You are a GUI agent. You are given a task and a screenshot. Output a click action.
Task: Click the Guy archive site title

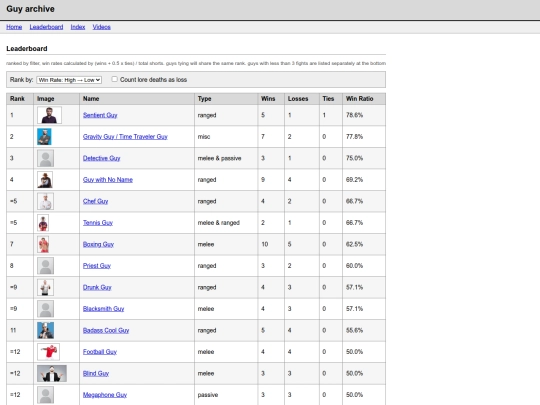pyautogui.click(x=30, y=9)
